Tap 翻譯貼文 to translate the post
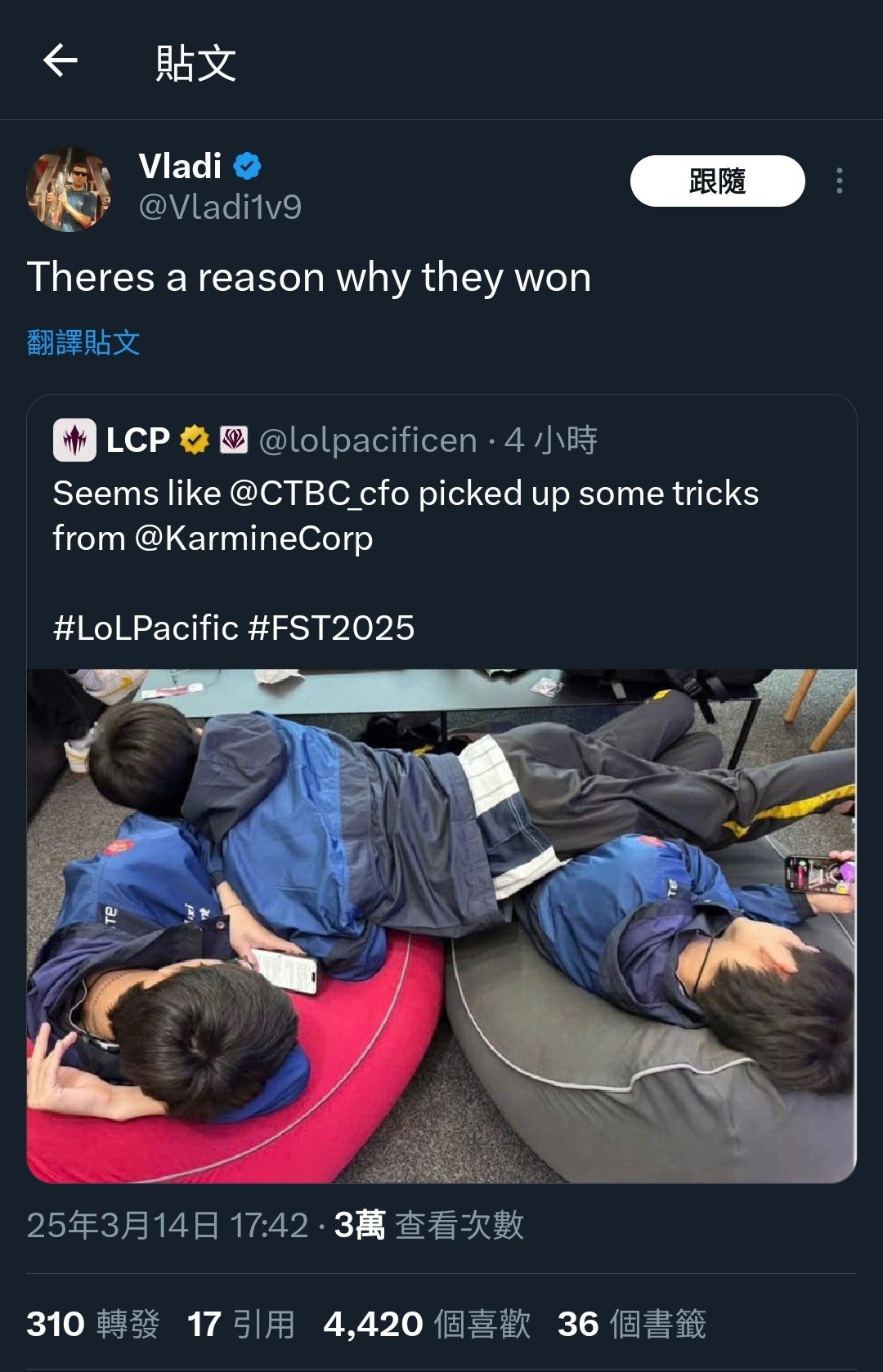This screenshot has height=1372, width=883. tap(83, 342)
